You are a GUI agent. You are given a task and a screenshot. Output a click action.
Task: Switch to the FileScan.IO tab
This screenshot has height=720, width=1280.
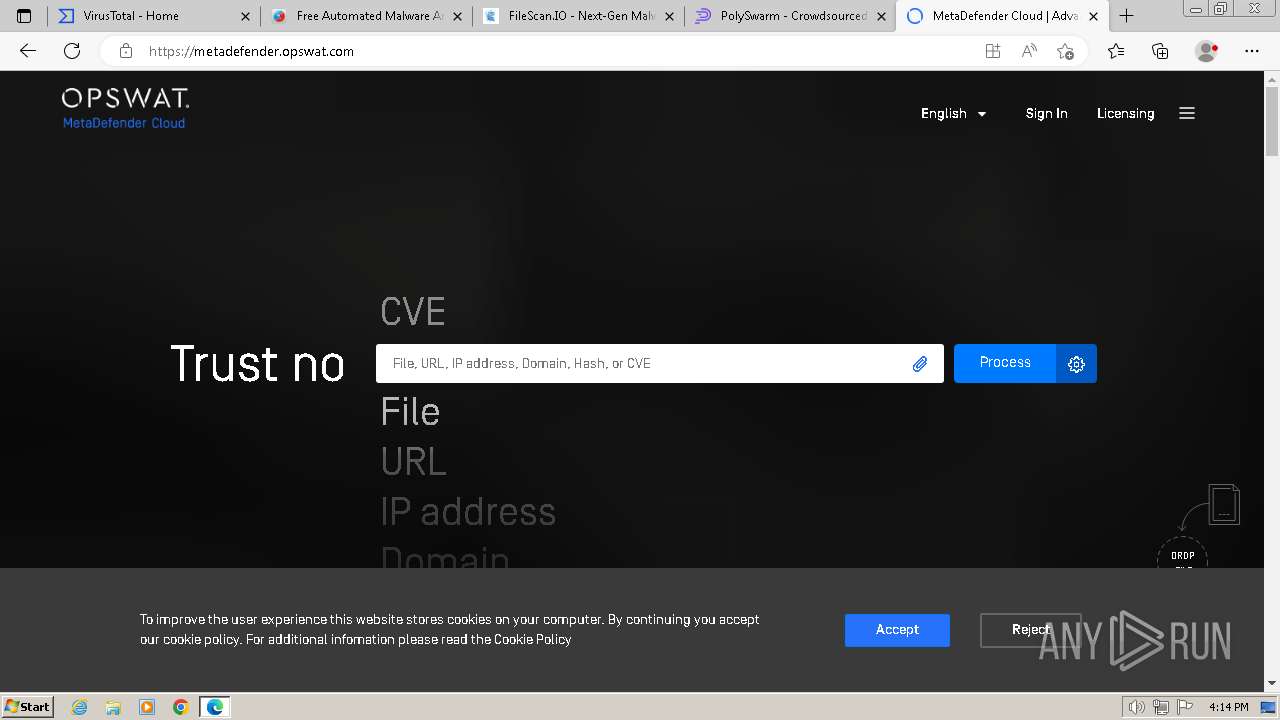point(578,16)
